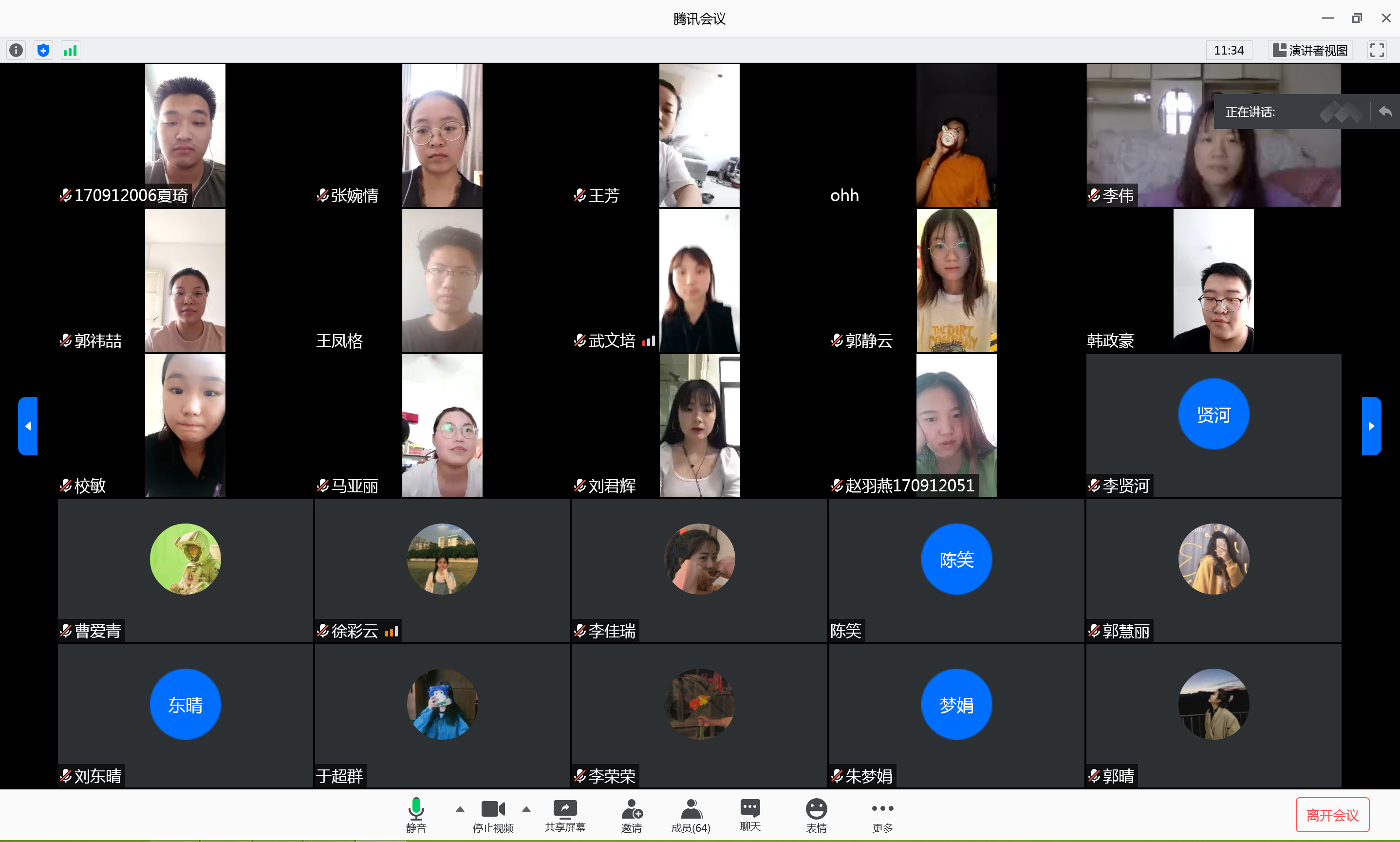This screenshot has width=1400, height=842.
Task: Open the 成员(64) members list
Action: pyautogui.click(x=691, y=815)
